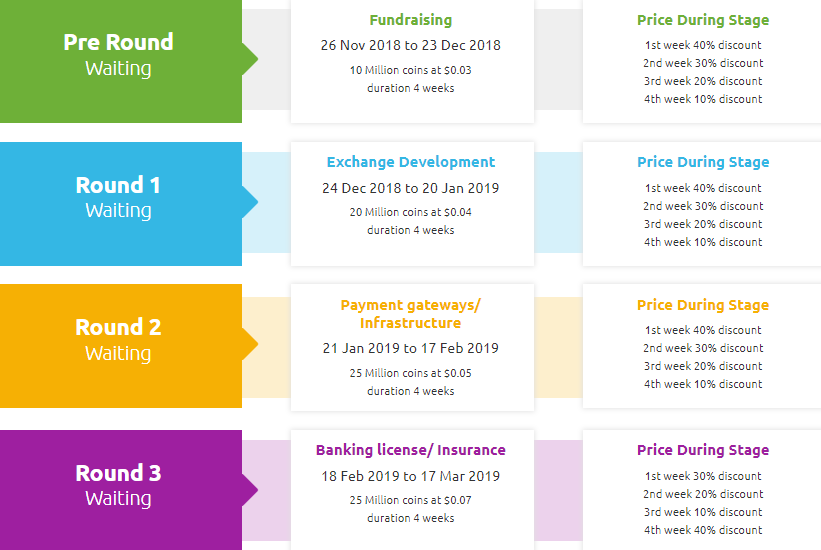Click the 25 Million coins at $0.07 text

point(410,500)
